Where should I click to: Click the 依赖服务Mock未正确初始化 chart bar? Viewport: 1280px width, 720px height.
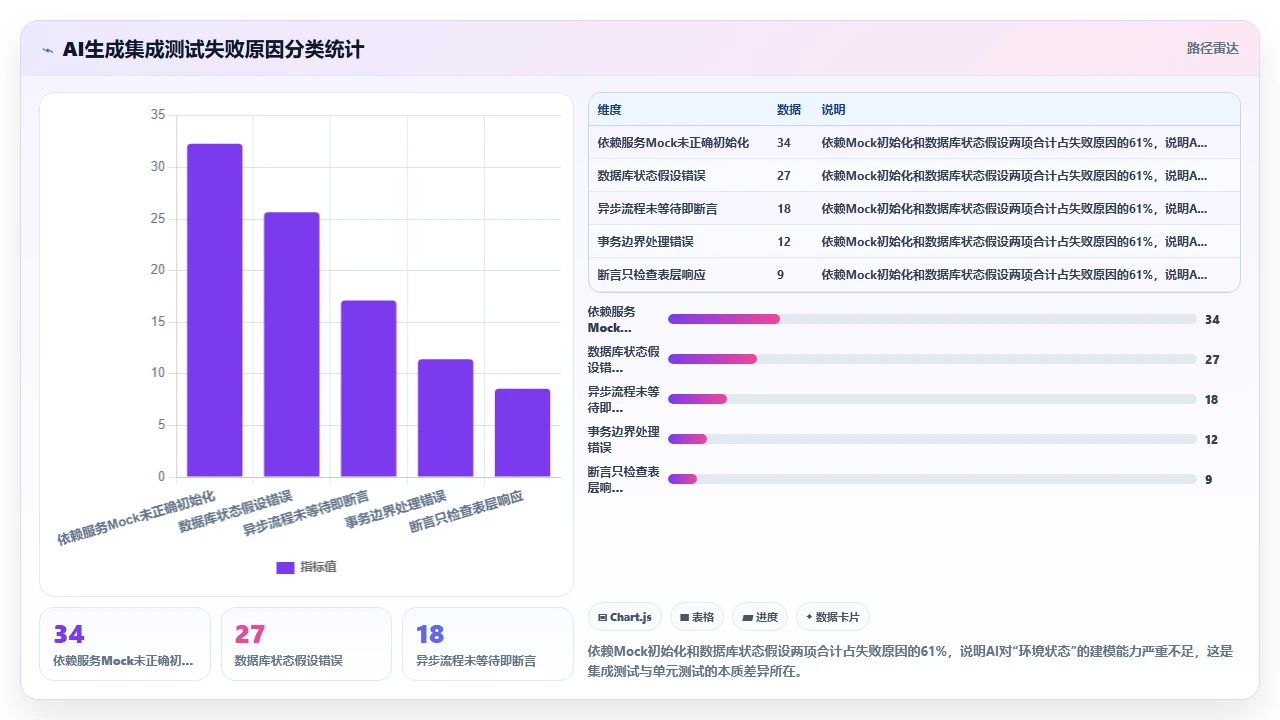[x=215, y=310]
